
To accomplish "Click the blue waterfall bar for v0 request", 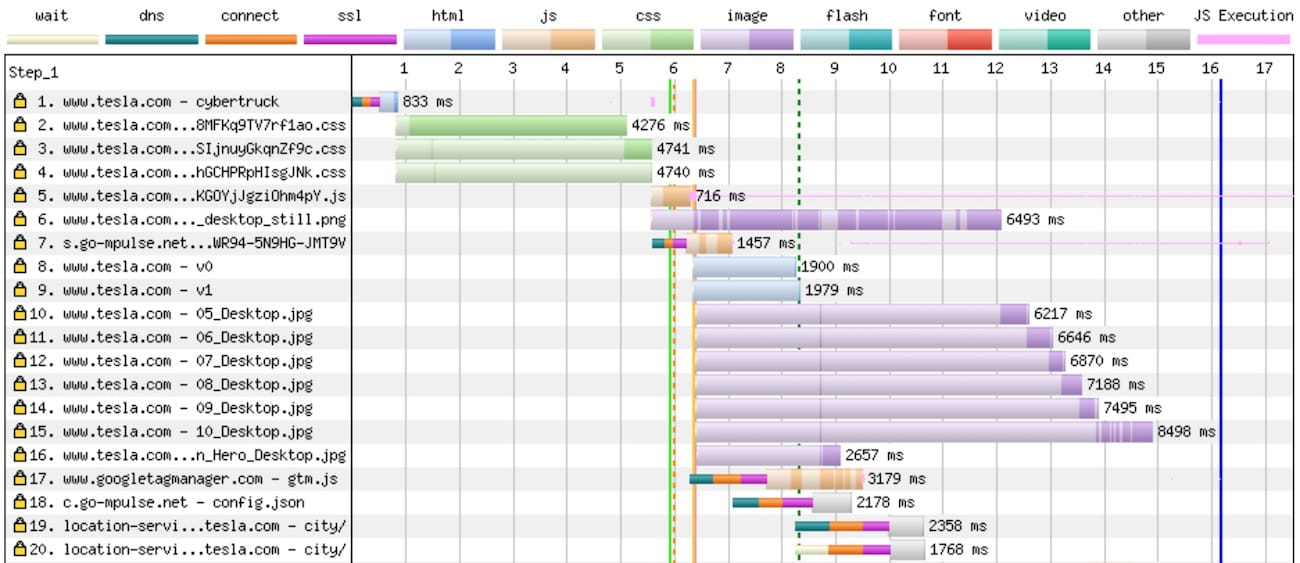I will [x=745, y=267].
